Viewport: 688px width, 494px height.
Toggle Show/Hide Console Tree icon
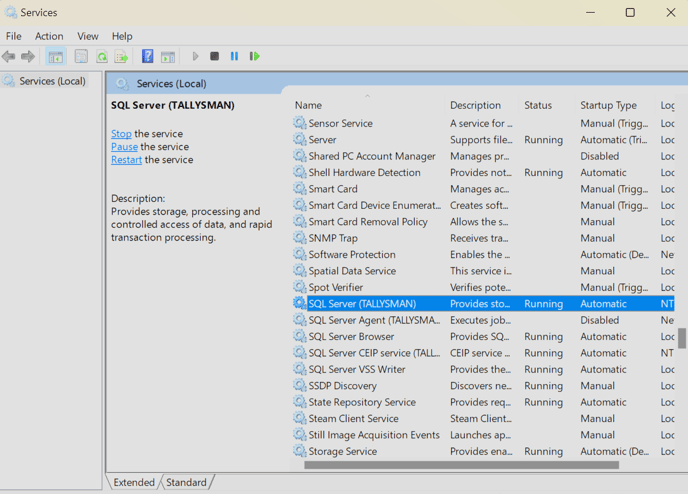[56, 56]
